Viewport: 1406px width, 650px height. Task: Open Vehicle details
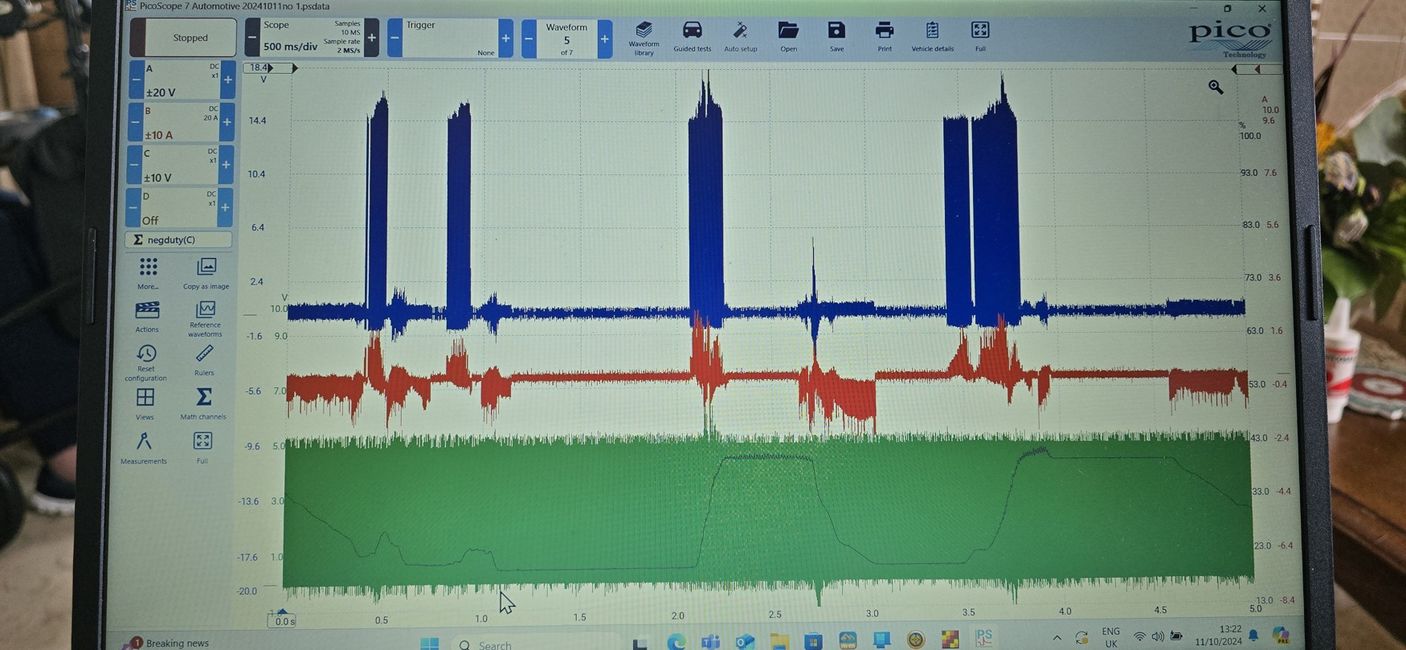pyautogui.click(x=932, y=36)
